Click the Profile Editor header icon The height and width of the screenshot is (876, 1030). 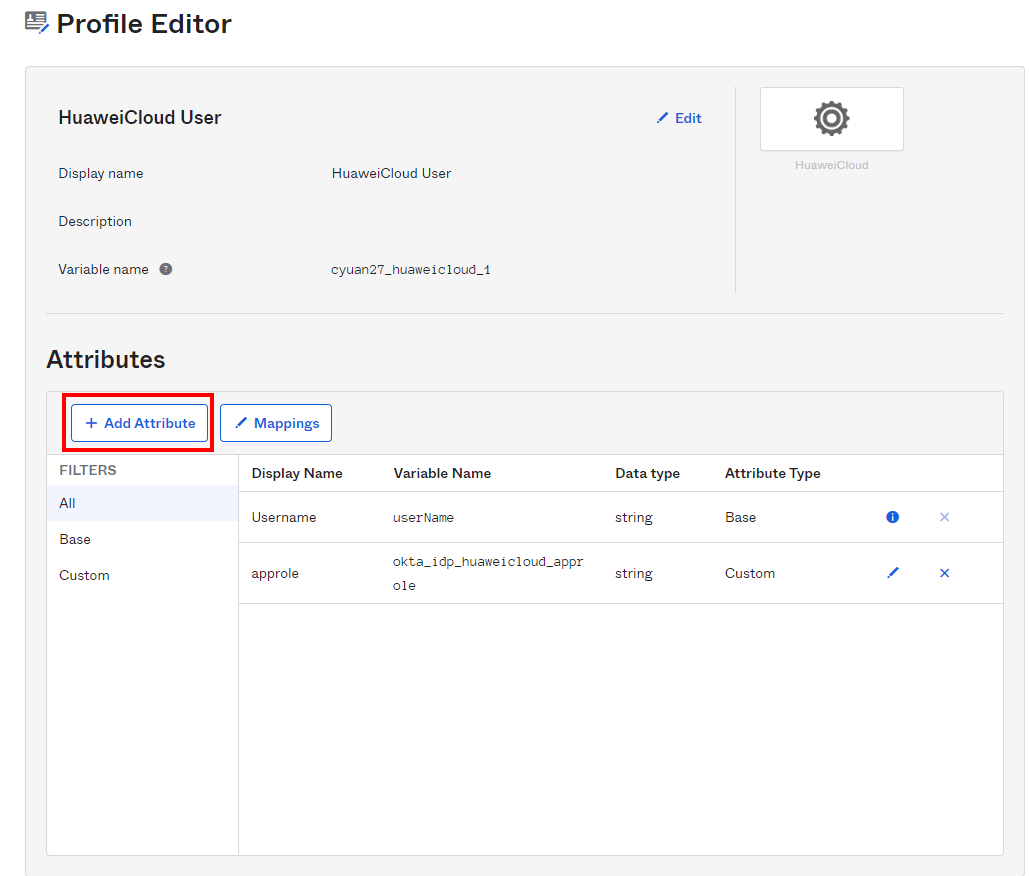[37, 23]
